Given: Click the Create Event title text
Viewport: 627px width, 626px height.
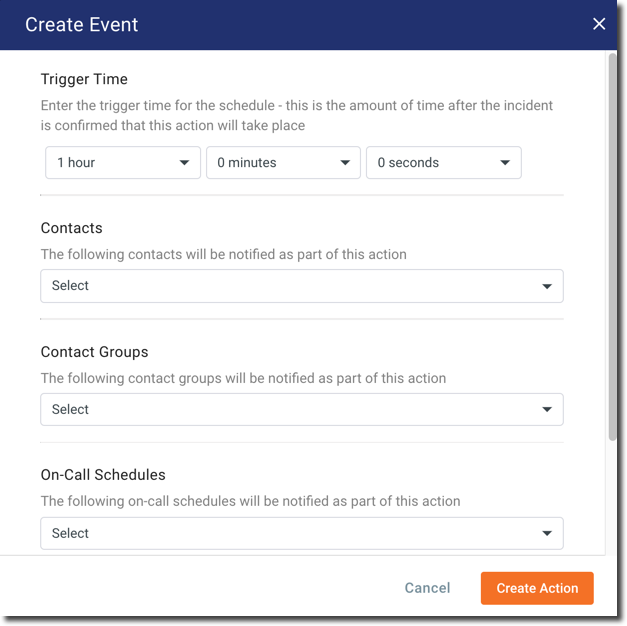Looking at the screenshot, I should tap(82, 25).
